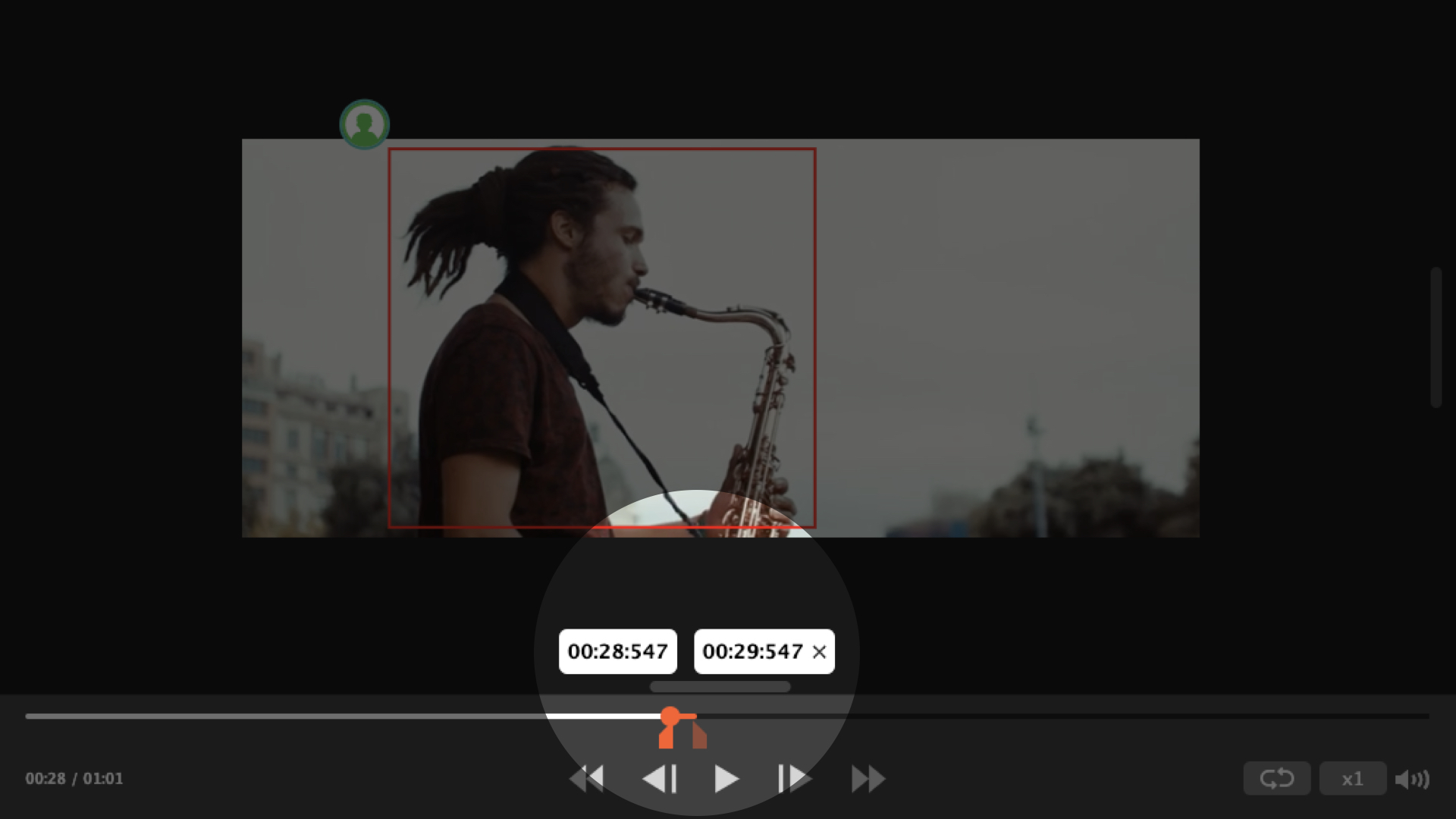Click the fast-forward double-arrow button
1456x819 pixels.
[868, 779]
